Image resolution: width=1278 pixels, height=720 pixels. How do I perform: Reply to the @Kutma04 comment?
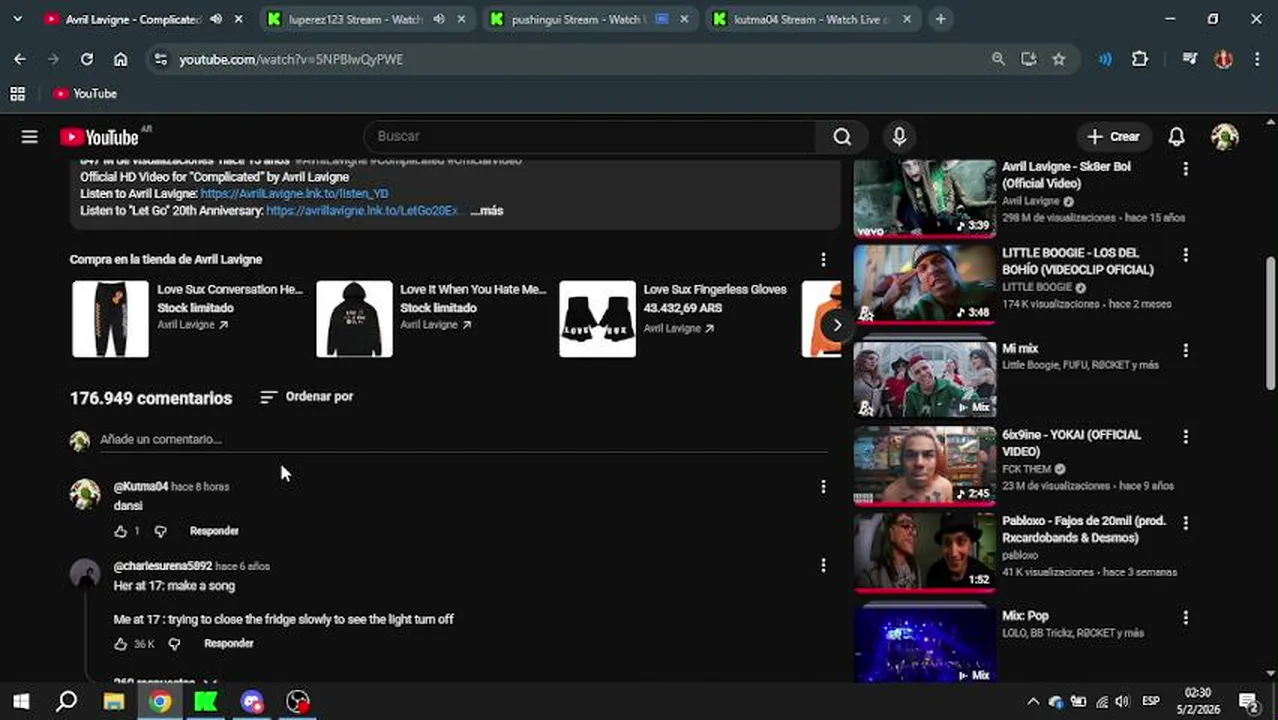[x=214, y=531]
